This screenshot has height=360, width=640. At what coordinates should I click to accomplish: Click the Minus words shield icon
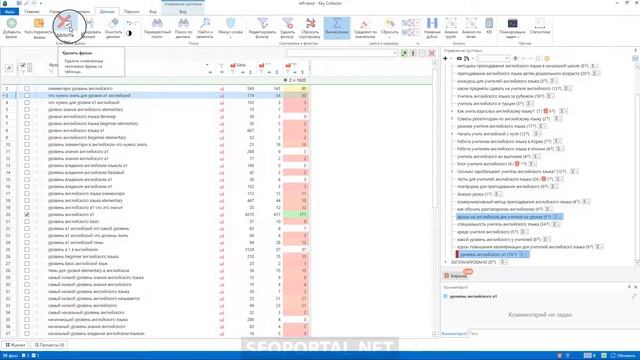pos(230,23)
